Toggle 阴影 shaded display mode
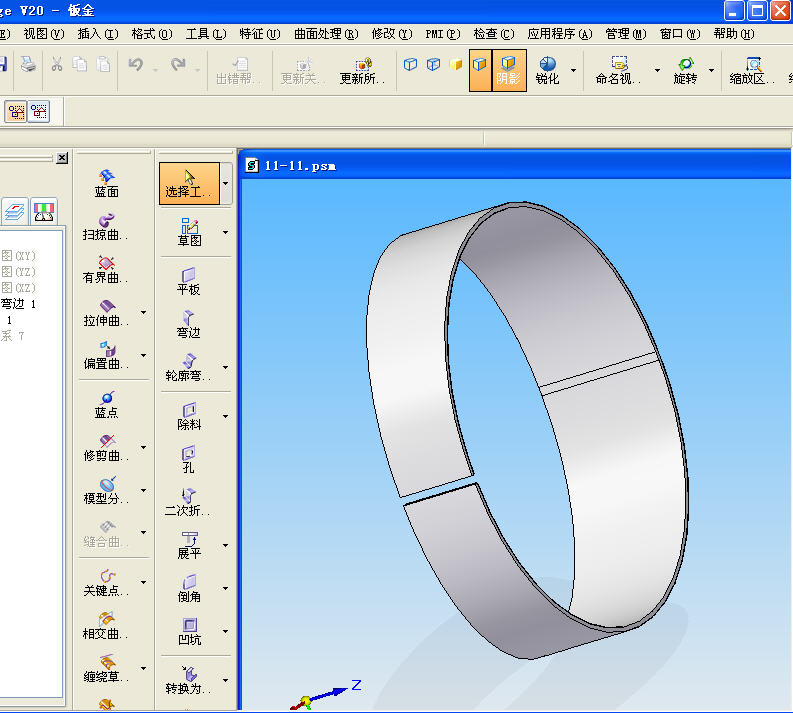Image resolution: width=793 pixels, height=713 pixels. [x=509, y=70]
